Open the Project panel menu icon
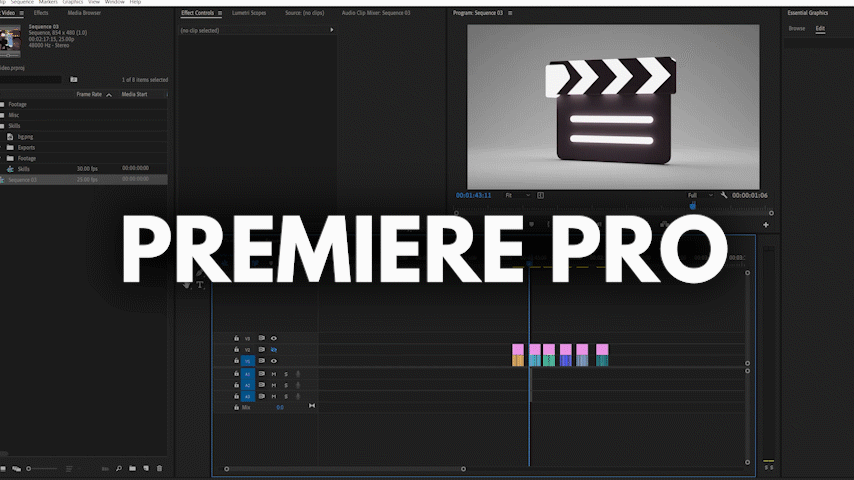 (21, 13)
